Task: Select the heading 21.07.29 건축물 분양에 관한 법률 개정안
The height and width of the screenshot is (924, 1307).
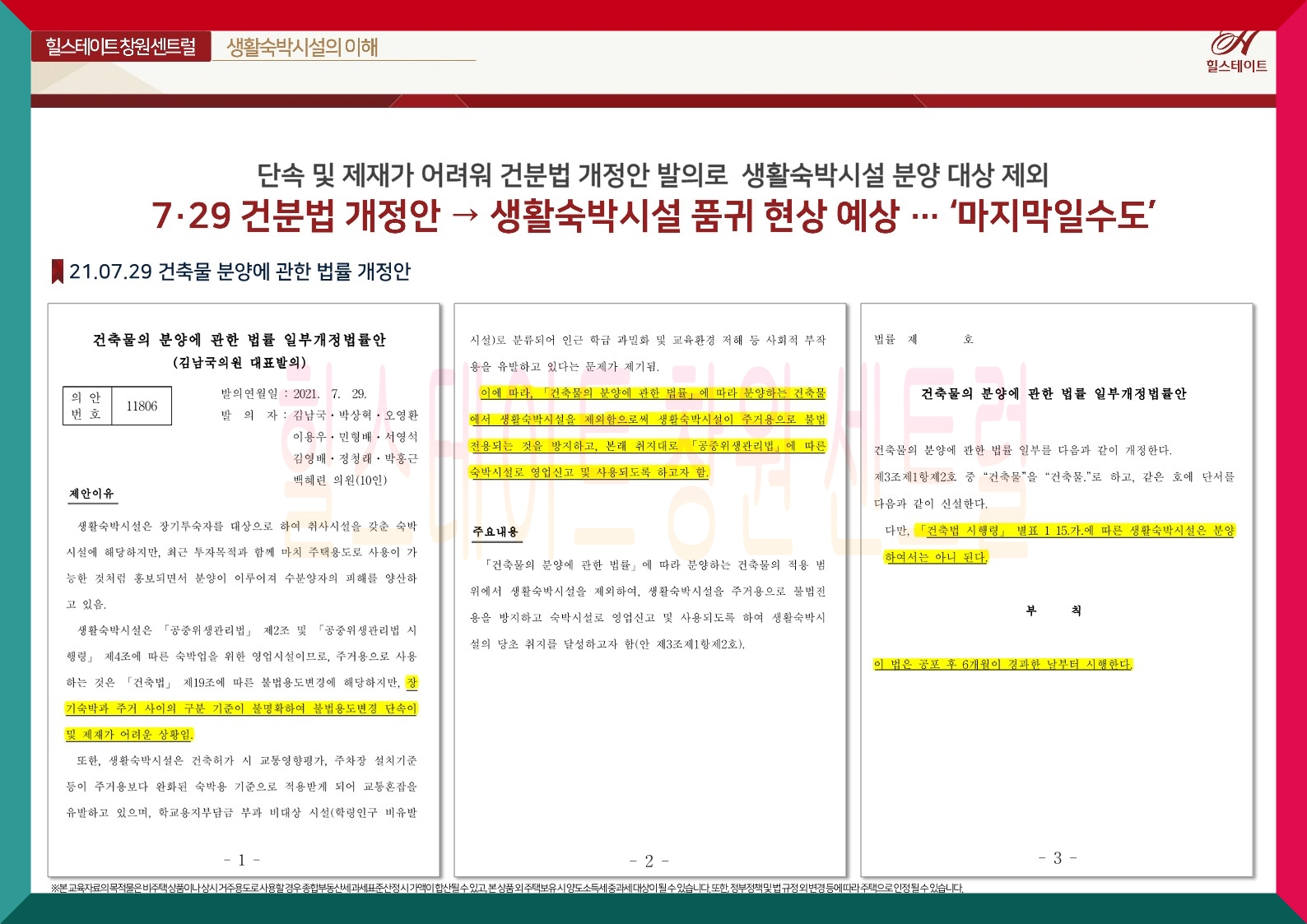Action: point(240,272)
